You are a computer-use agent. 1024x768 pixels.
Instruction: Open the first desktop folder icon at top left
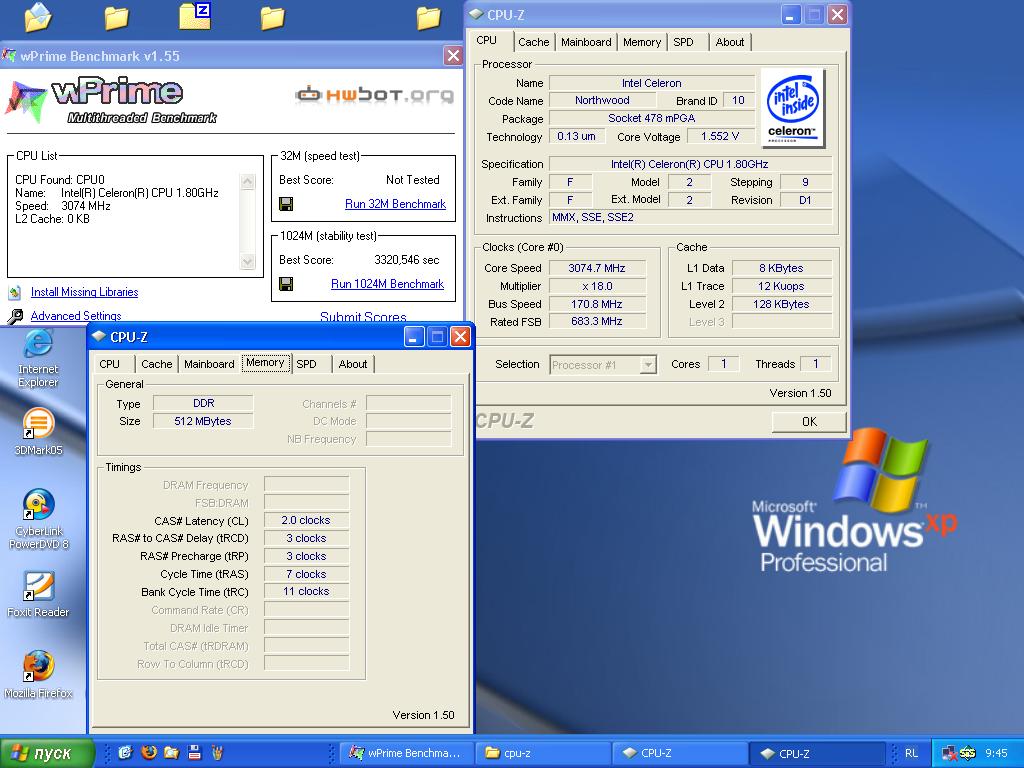click(38, 17)
